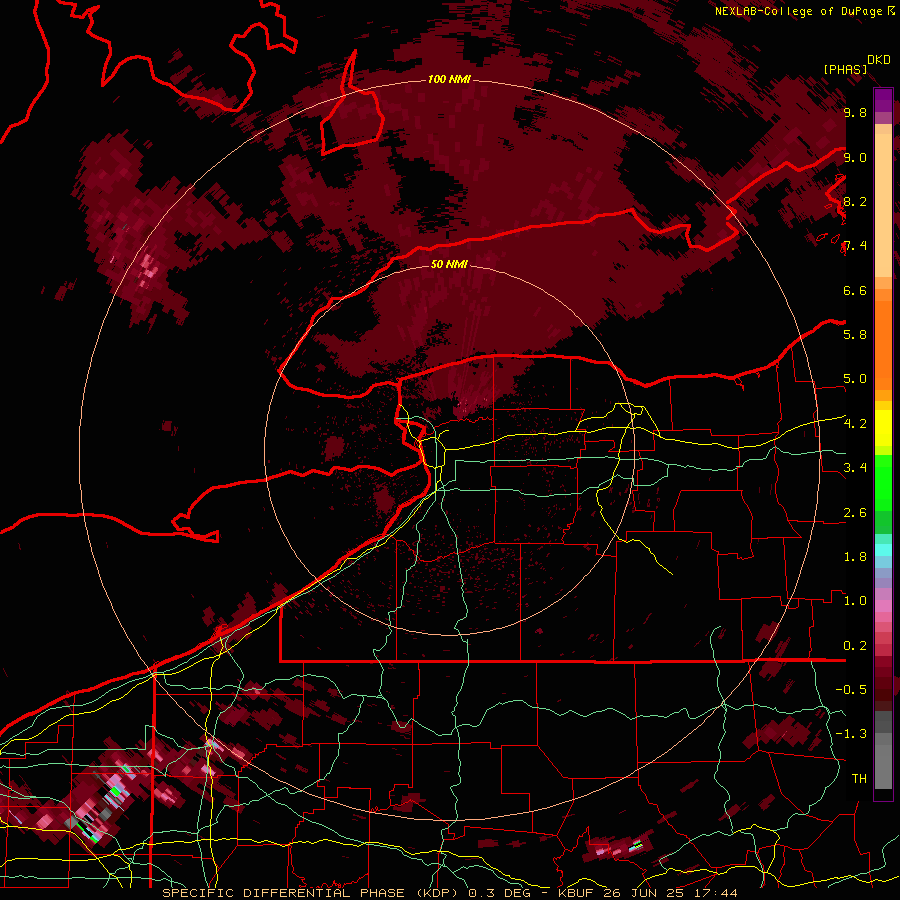Click the 100 NMI range ring label
The width and height of the screenshot is (900, 900).
point(449,79)
